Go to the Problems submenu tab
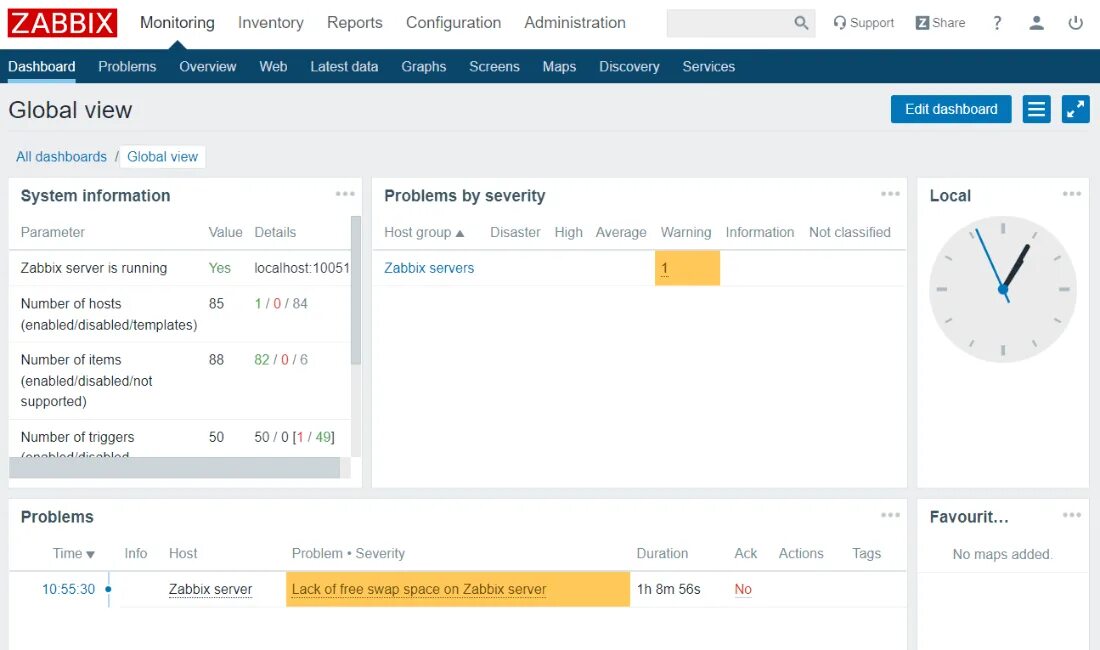The image size is (1100, 650). [127, 67]
